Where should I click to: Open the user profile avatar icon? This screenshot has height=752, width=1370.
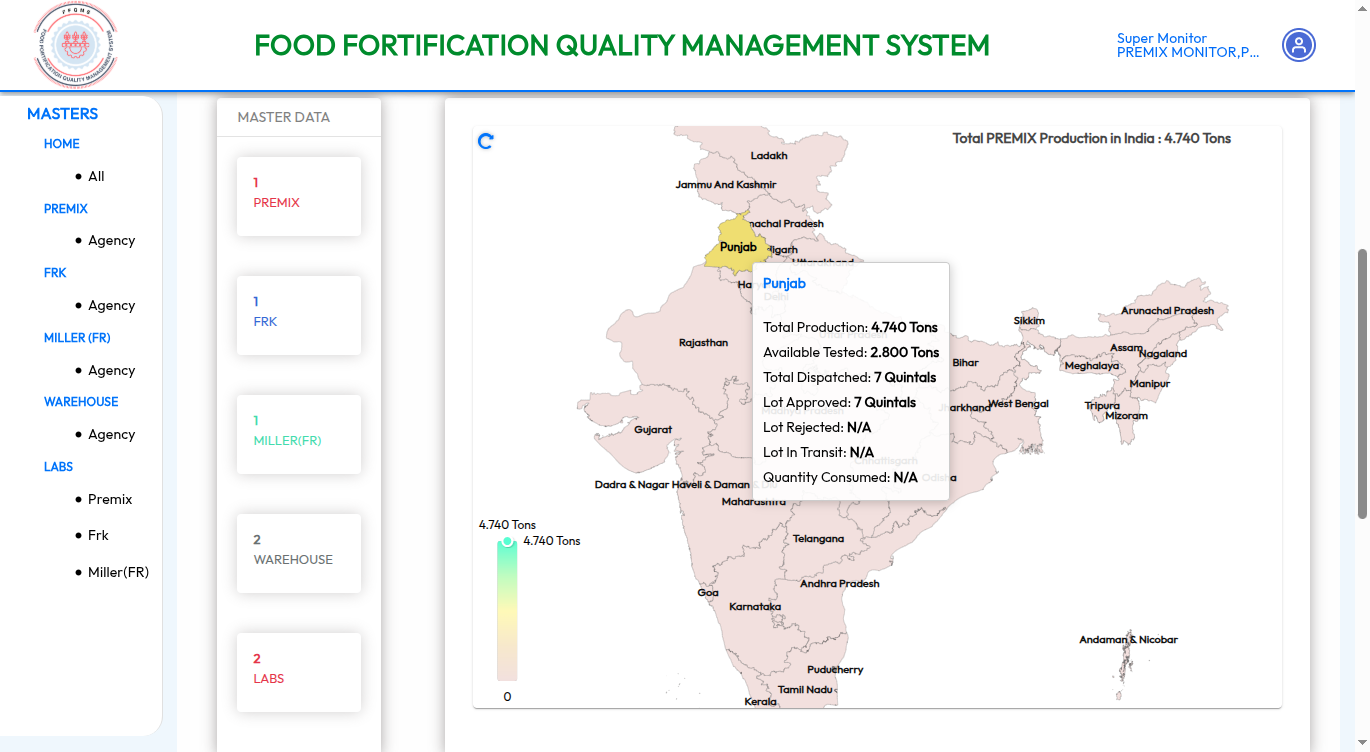coord(1298,45)
